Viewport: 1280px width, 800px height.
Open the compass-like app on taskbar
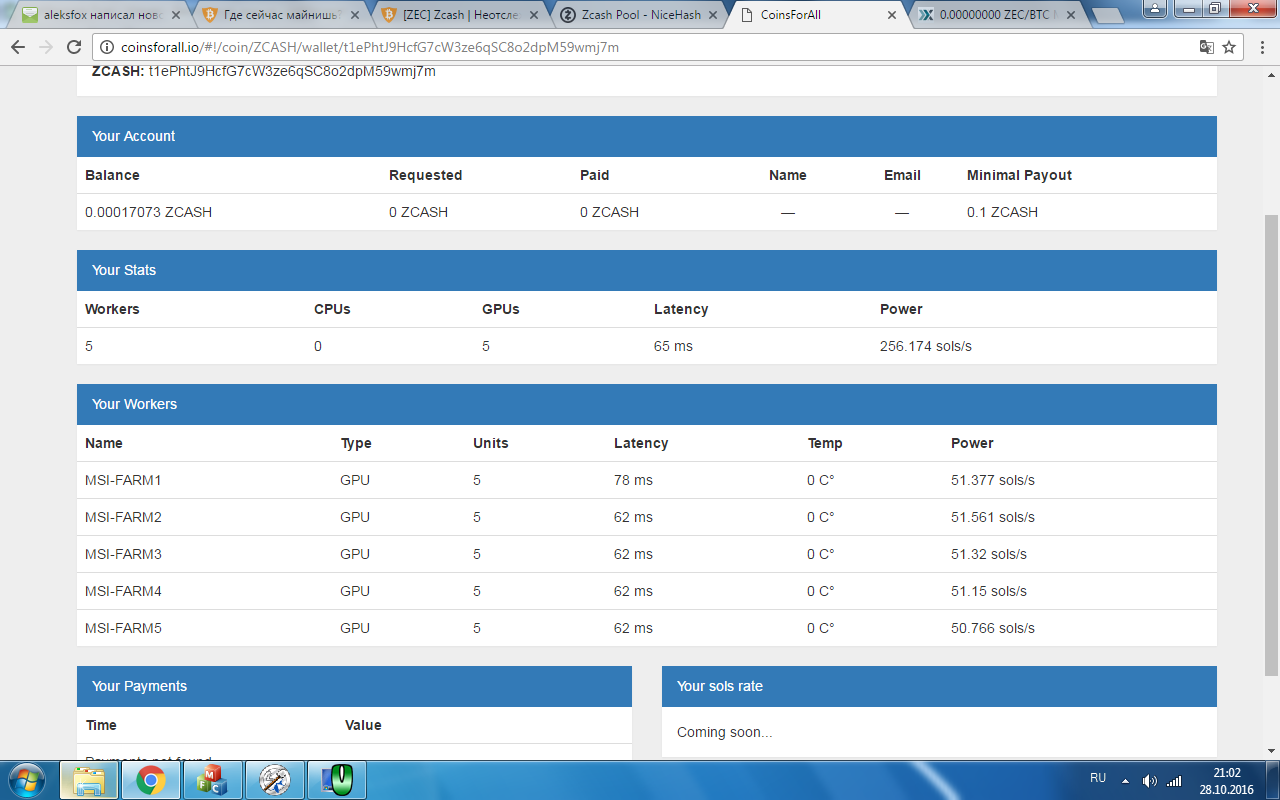pos(274,780)
